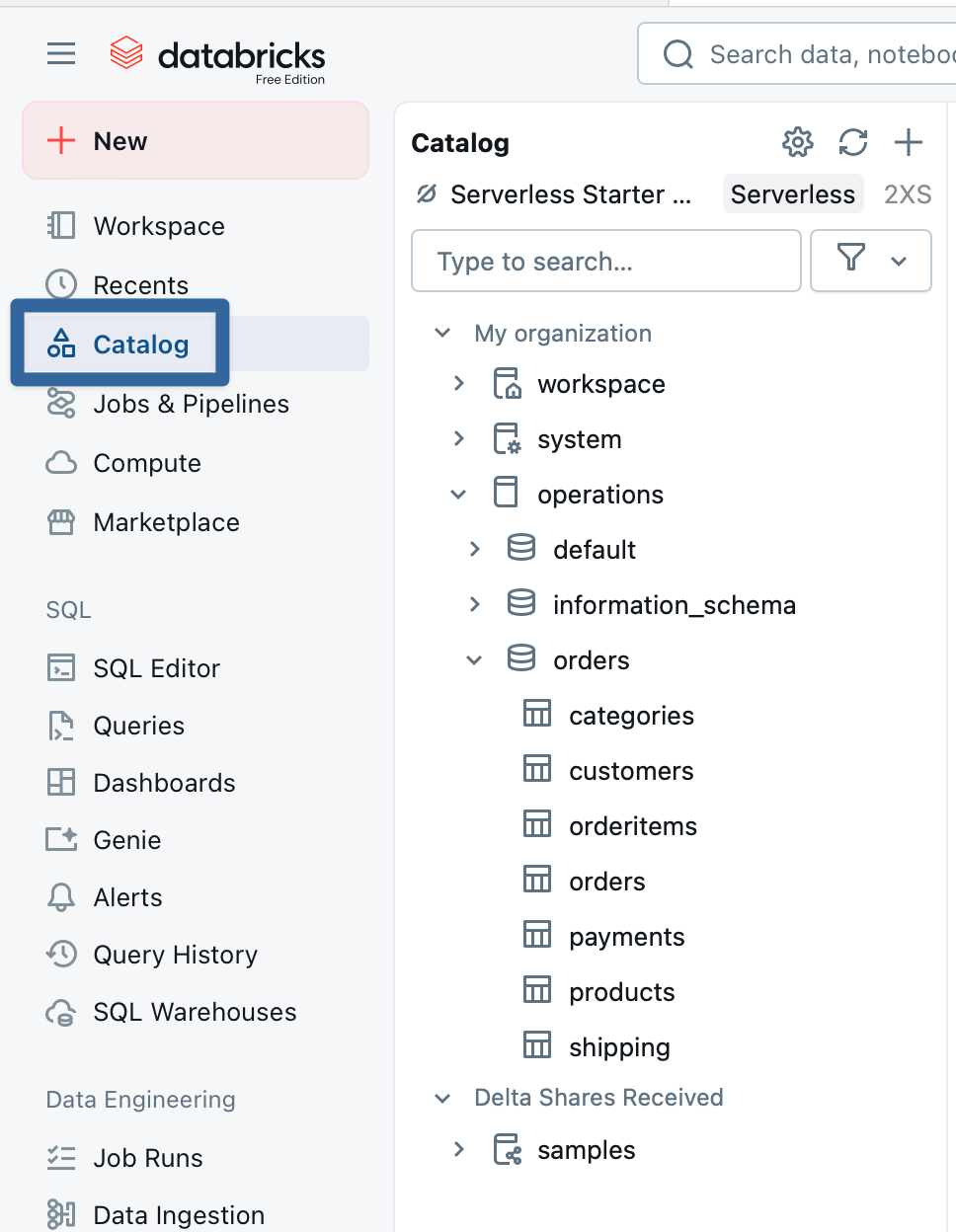Viewport: 956px width, 1232px height.
Task: Expand the information_schema schema
Action: point(474,604)
